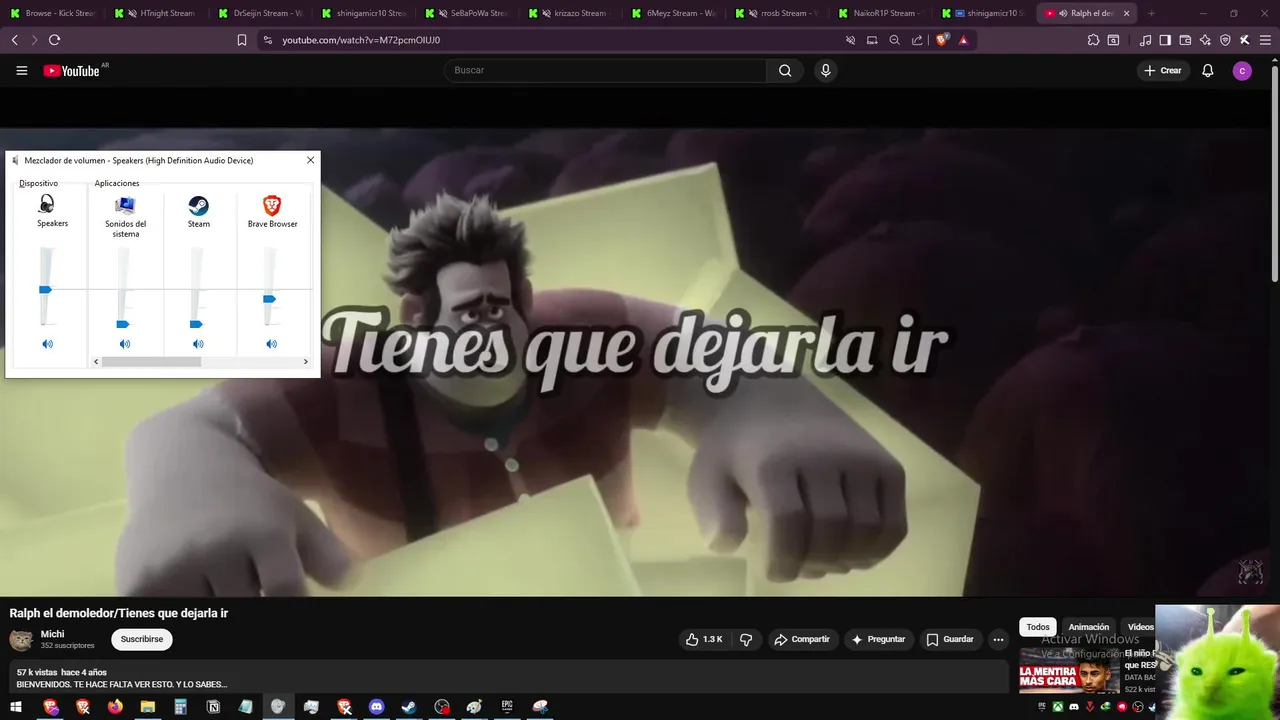Click the Compartir button
The image size is (1280, 720).
[802, 639]
